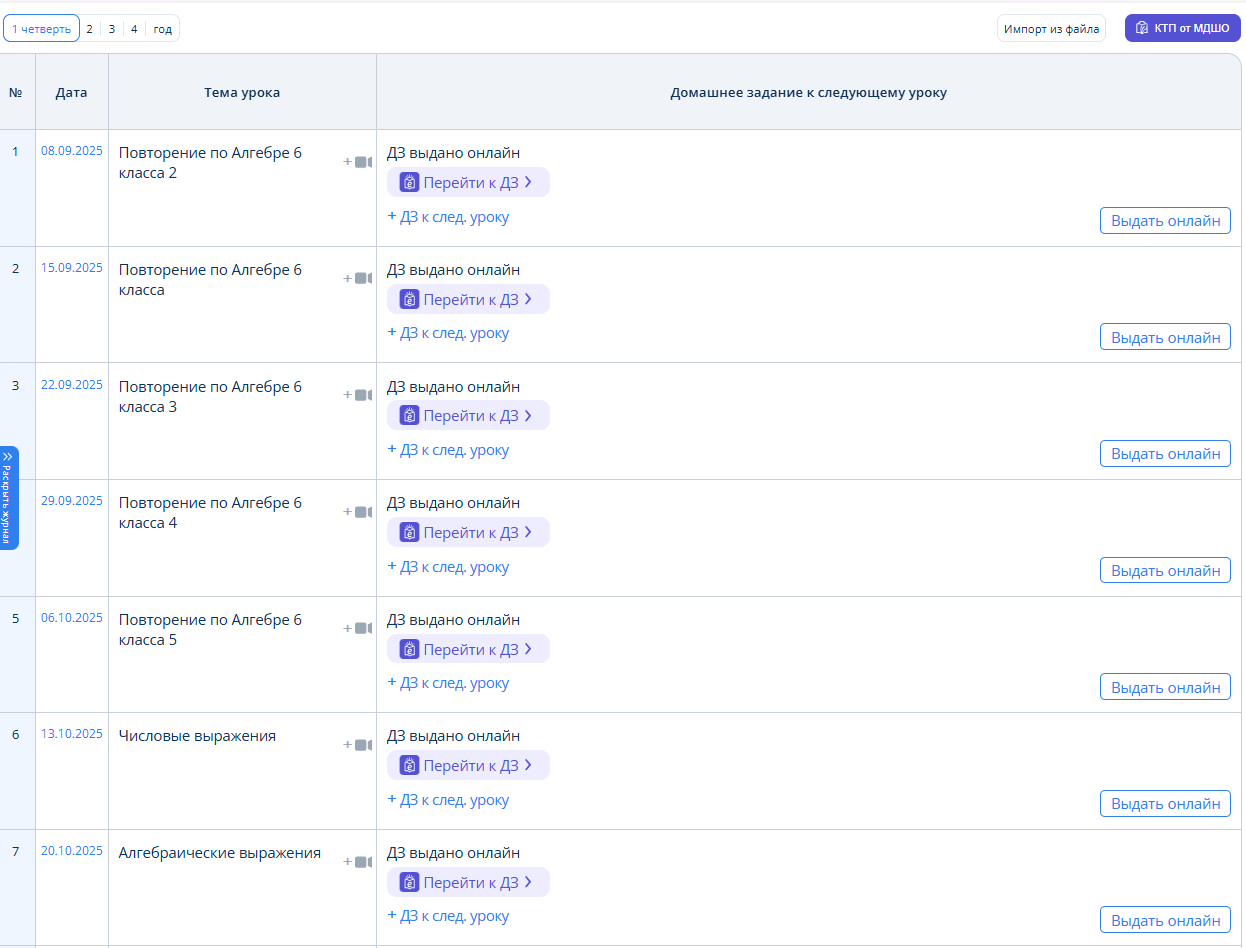Click the Импорт из файла button
Image resolution: width=1246 pixels, height=948 pixels.
(1051, 29)
